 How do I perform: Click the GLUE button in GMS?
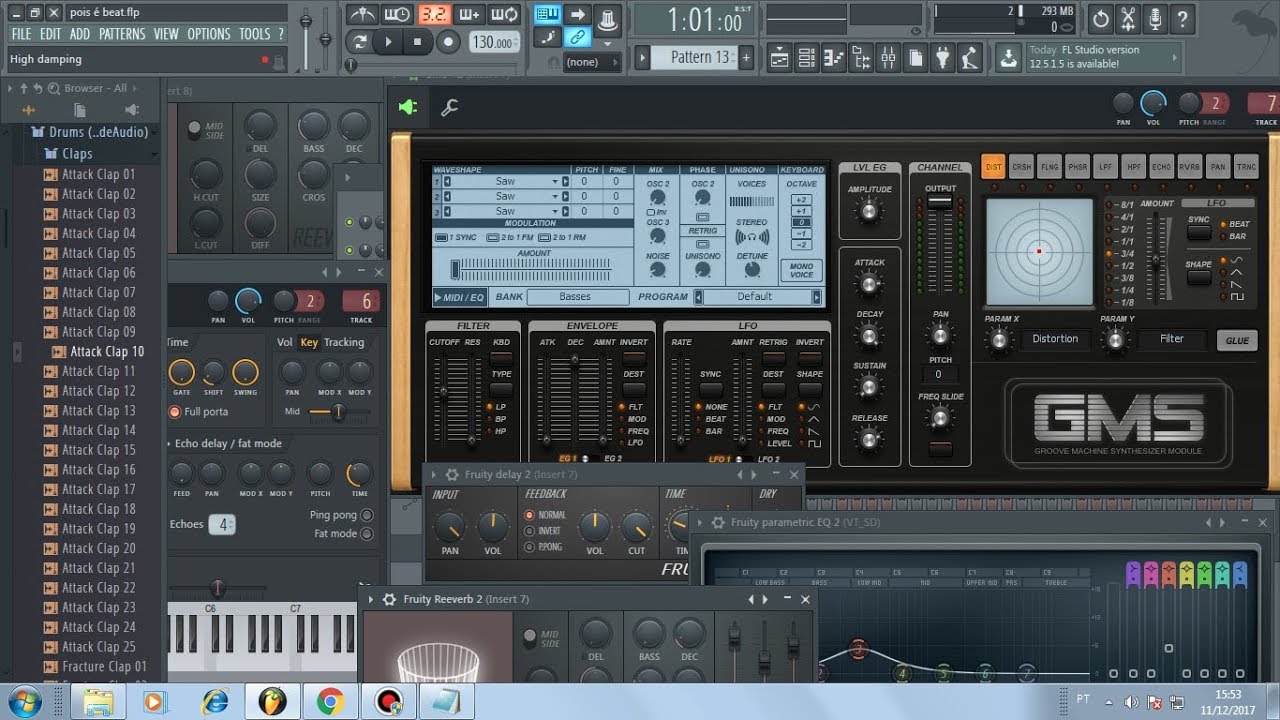pyautogui.click(x=1237, y=340)
